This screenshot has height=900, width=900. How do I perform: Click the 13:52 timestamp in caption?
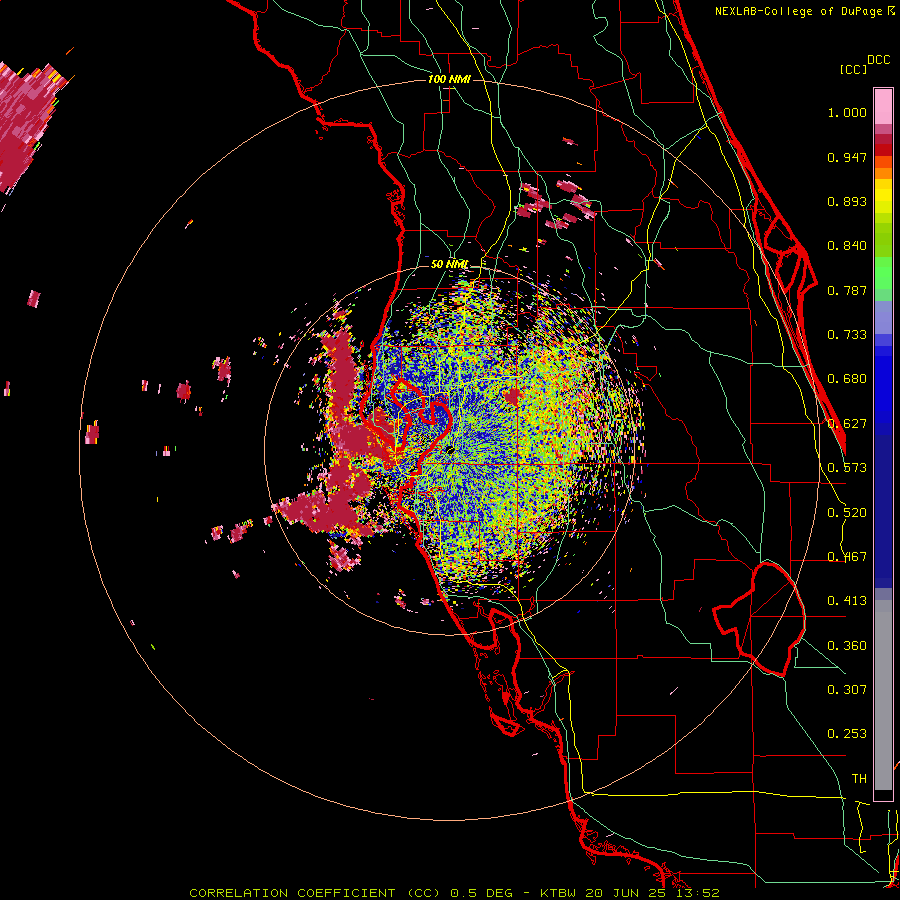click(697, 893)
